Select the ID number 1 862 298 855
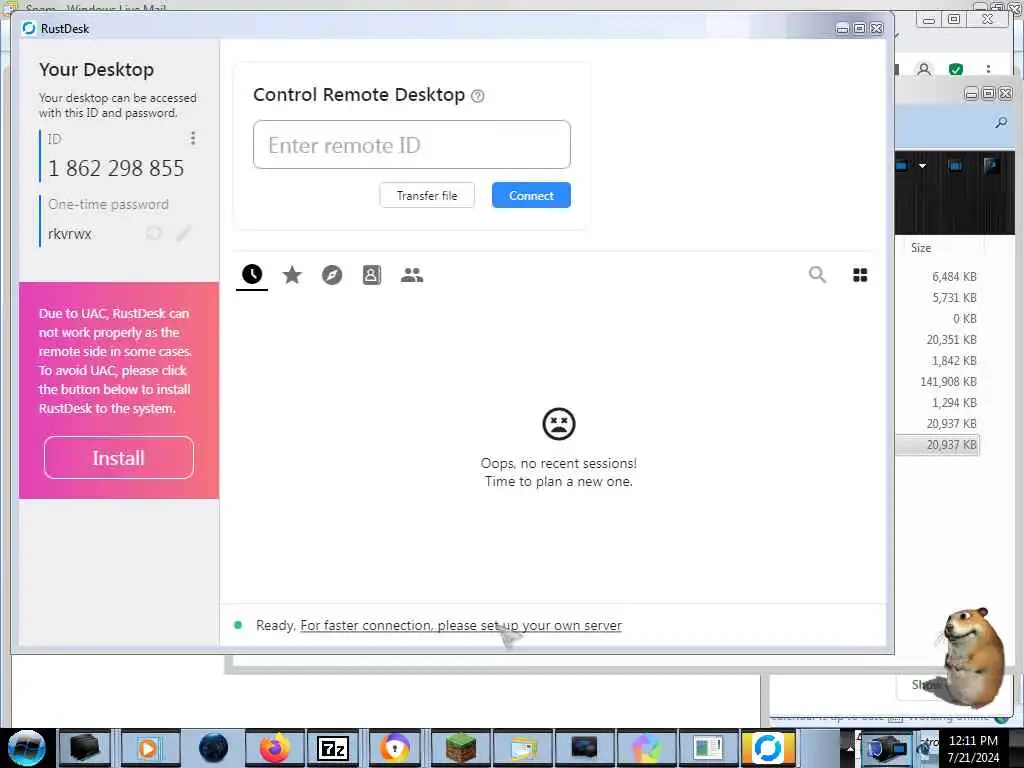The image size is (1024, 768). [x=116, y=168]
